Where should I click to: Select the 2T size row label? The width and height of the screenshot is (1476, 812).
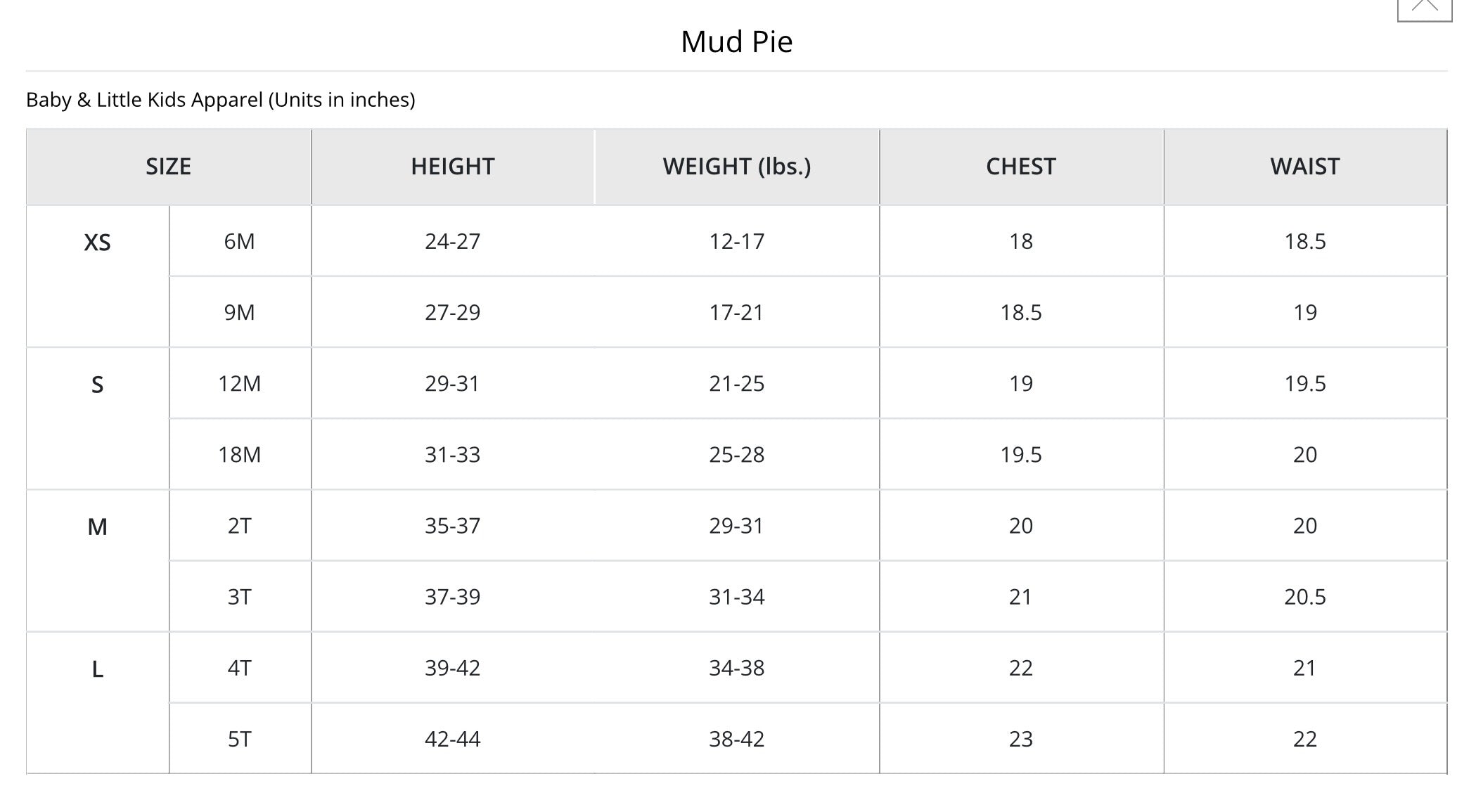point(239,525)
